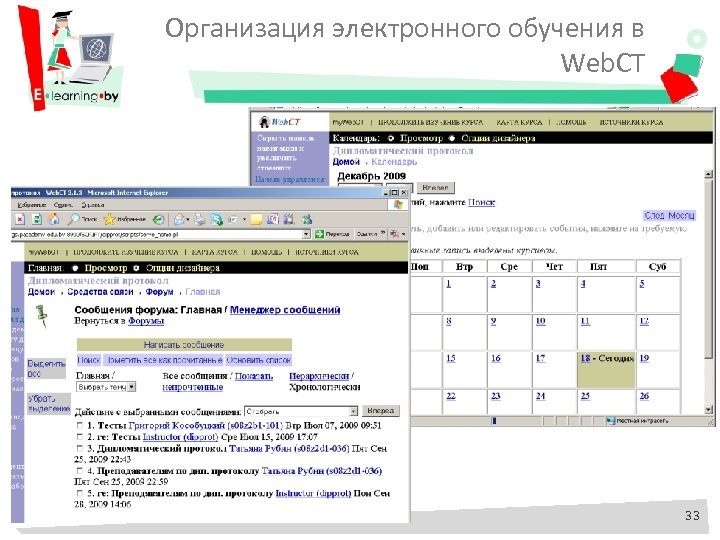
Task: Open dropdown arrow beside Mail icon
Action: click(x=188, y=220)
